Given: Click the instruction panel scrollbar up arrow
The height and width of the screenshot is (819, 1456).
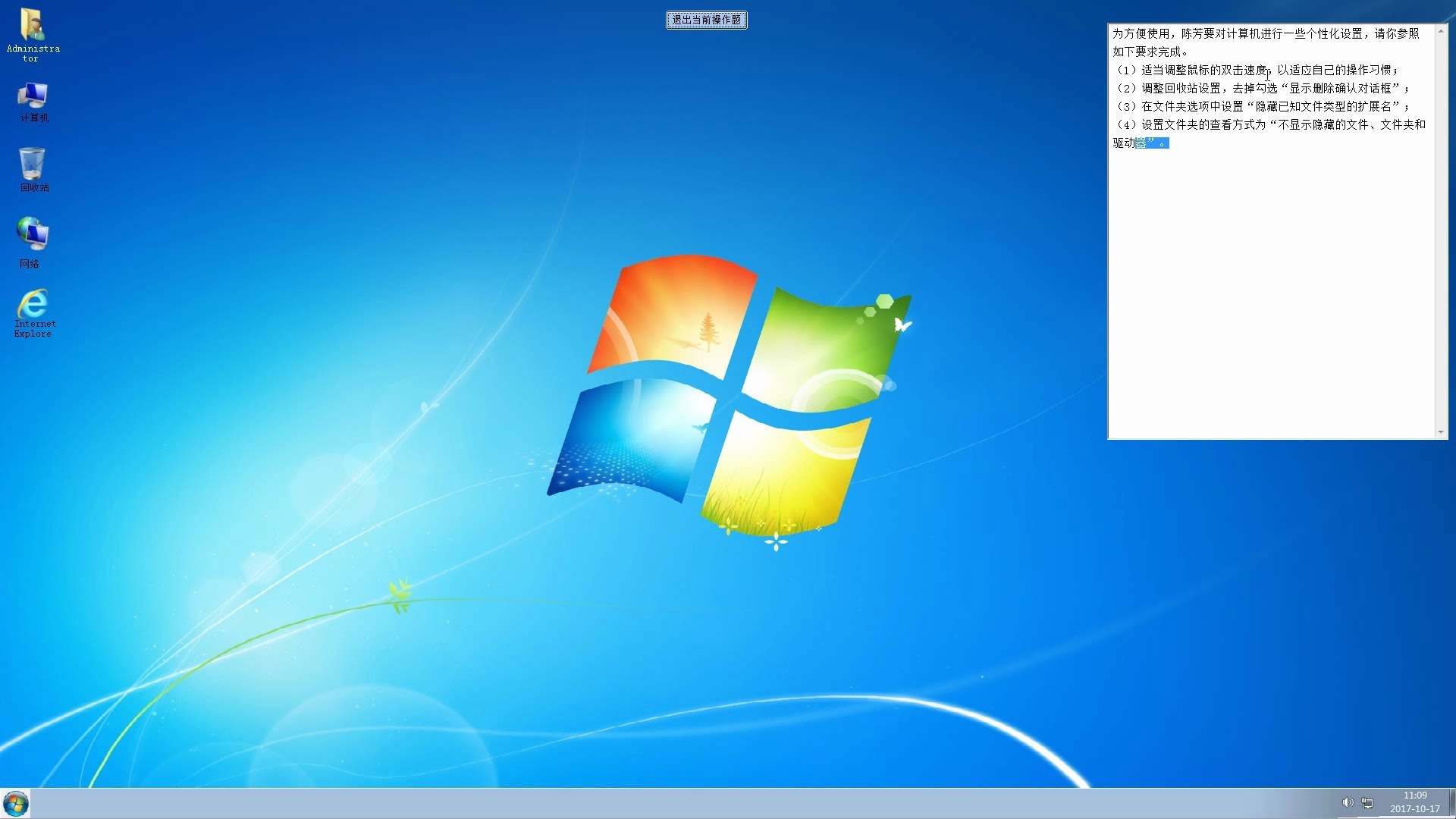Looking at the screenshot, I should point(1441,31).
